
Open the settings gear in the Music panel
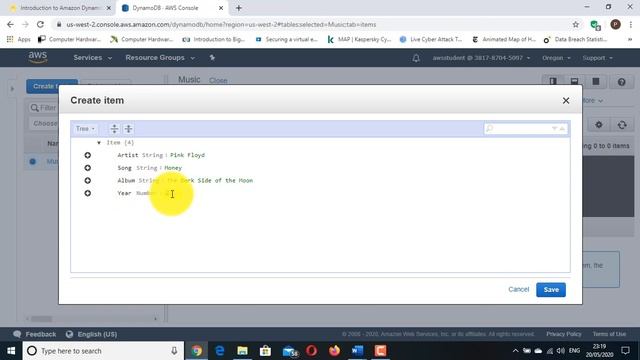click(599, 125)
